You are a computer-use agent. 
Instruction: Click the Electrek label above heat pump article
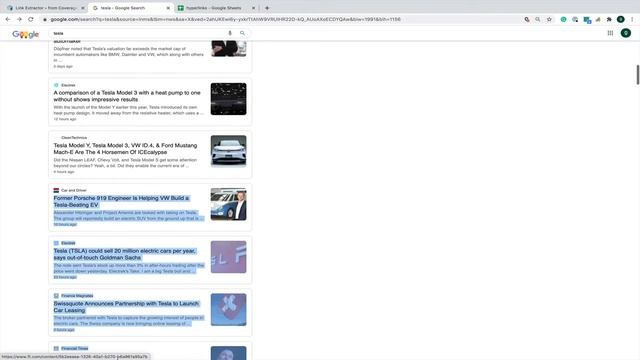68,85
